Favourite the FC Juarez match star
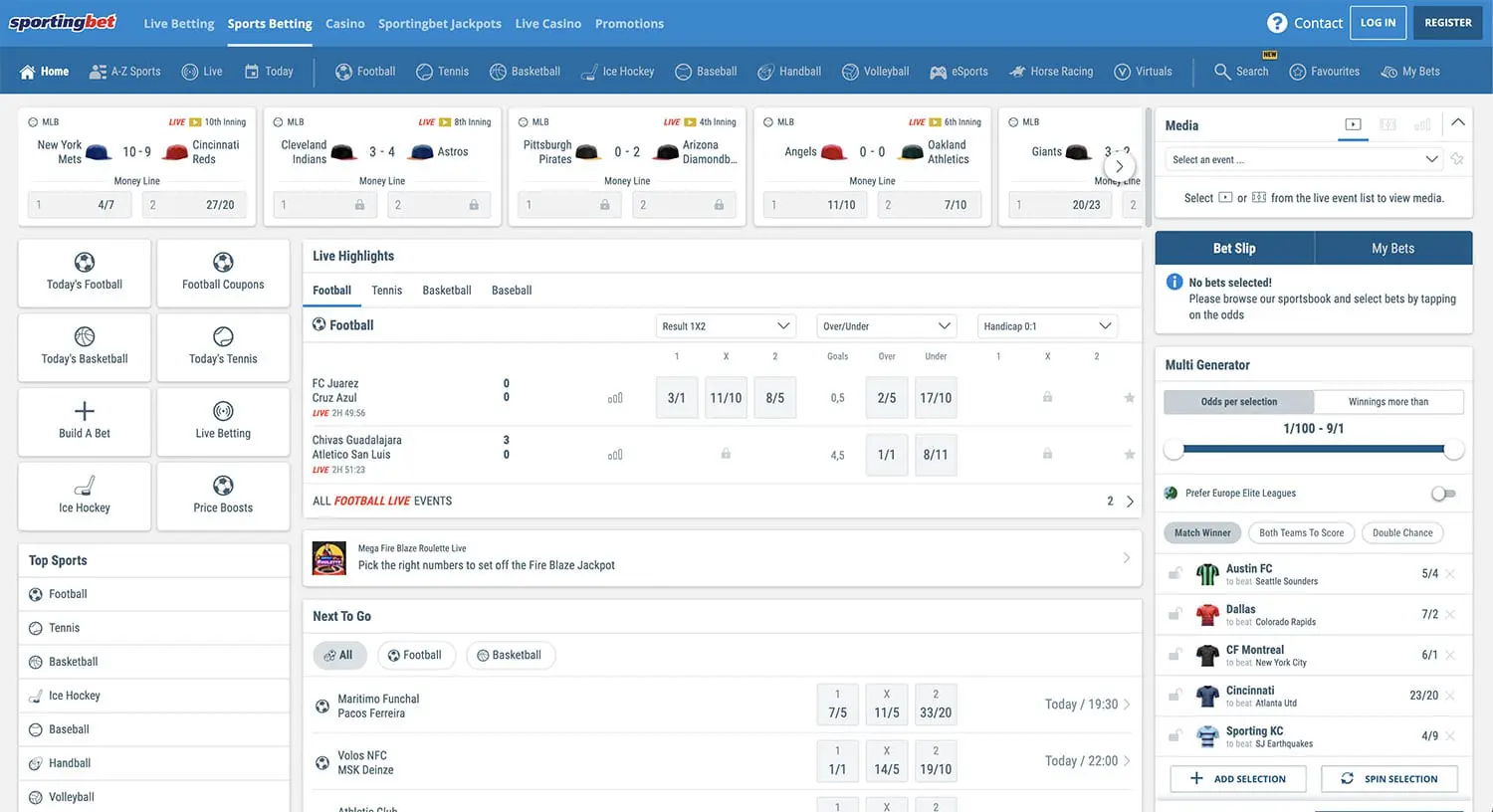 pyautogui.click(x=1129, y=398)
